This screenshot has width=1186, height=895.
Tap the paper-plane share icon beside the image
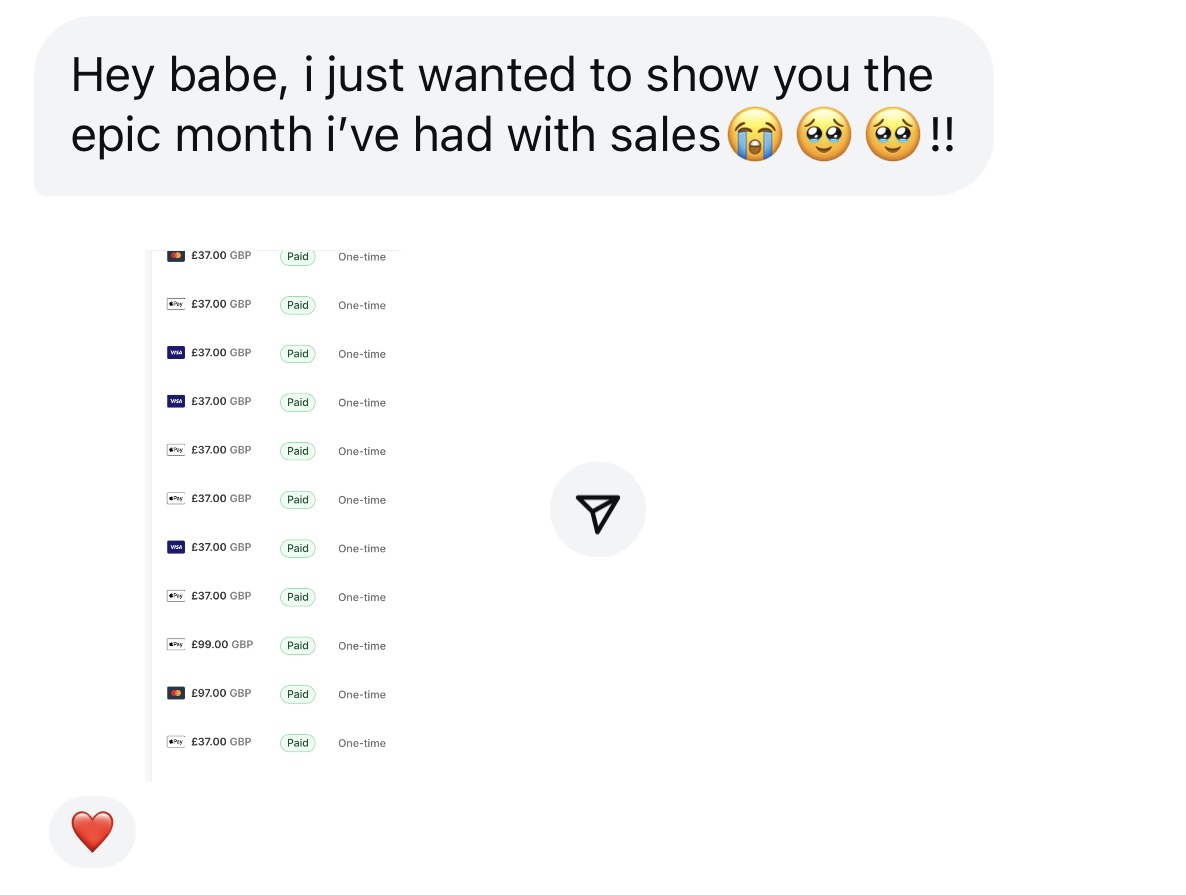(x=598, y=510)
